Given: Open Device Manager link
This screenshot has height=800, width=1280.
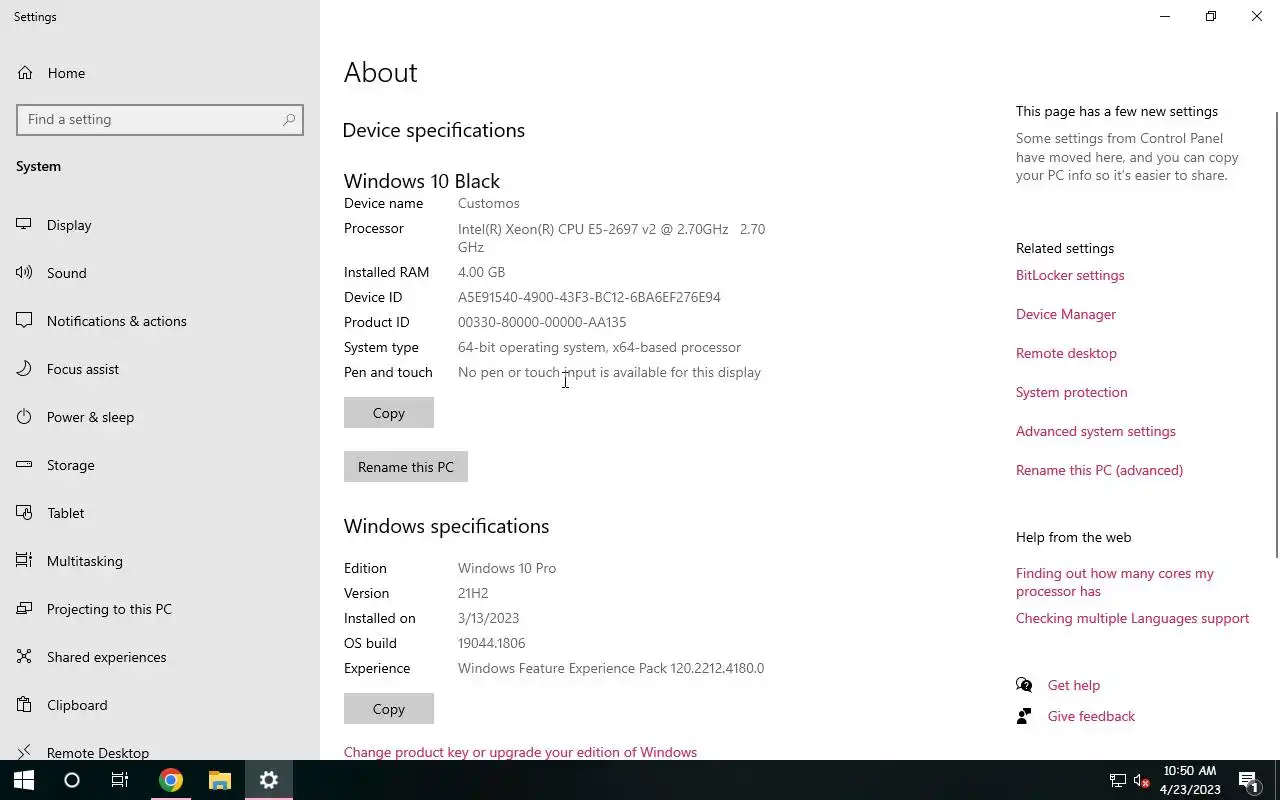Looking at the screenshot, I should click(x=1066, y=314).
